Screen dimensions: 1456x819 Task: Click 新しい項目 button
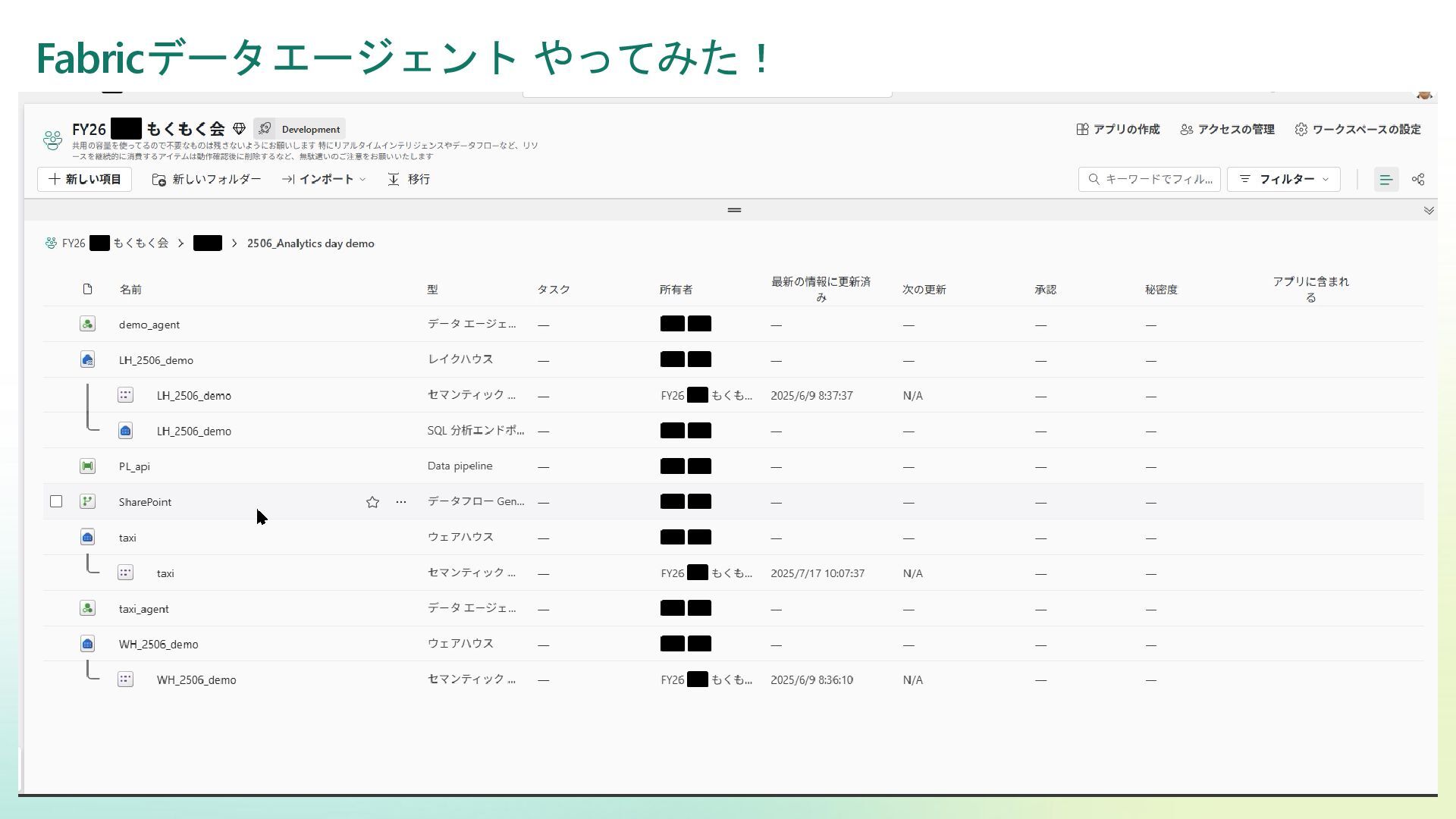pyautogui.click(x=85, y=180)
